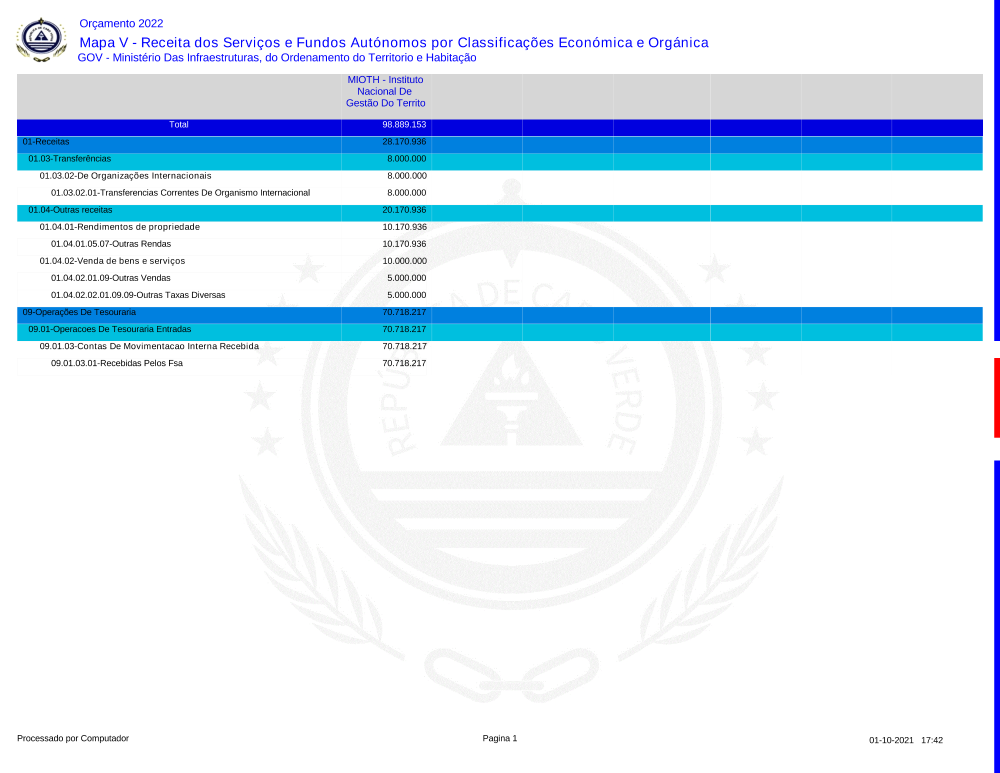Select the 'MIOTH - Instituto Nacional' column header
The width and height of the screenshot is (1000, 773).
coord(385,91)
